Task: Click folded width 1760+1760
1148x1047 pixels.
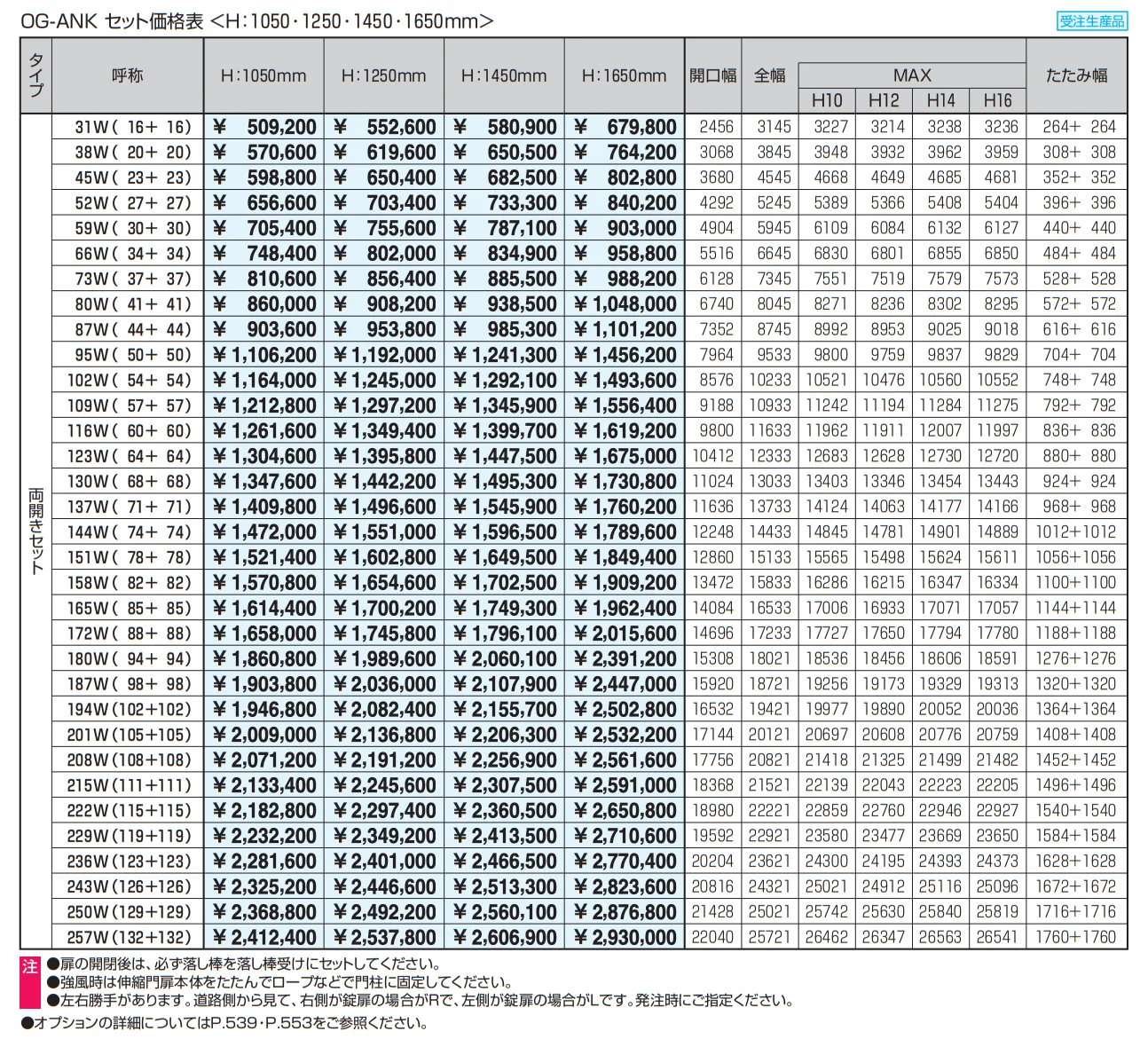Action: coord(1076,938)
